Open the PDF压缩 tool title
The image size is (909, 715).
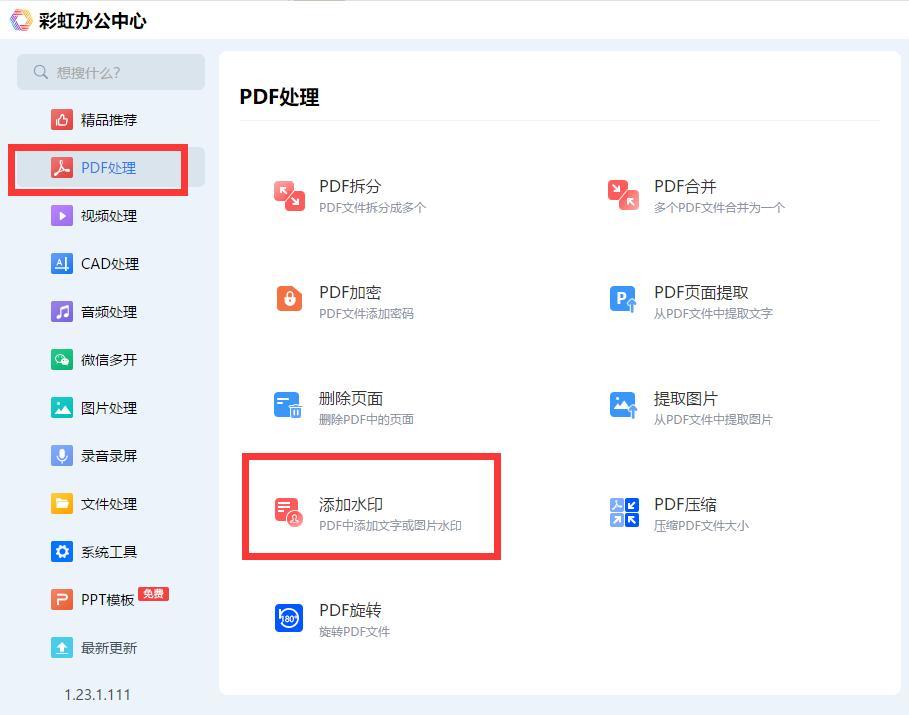tap(685, 505)
